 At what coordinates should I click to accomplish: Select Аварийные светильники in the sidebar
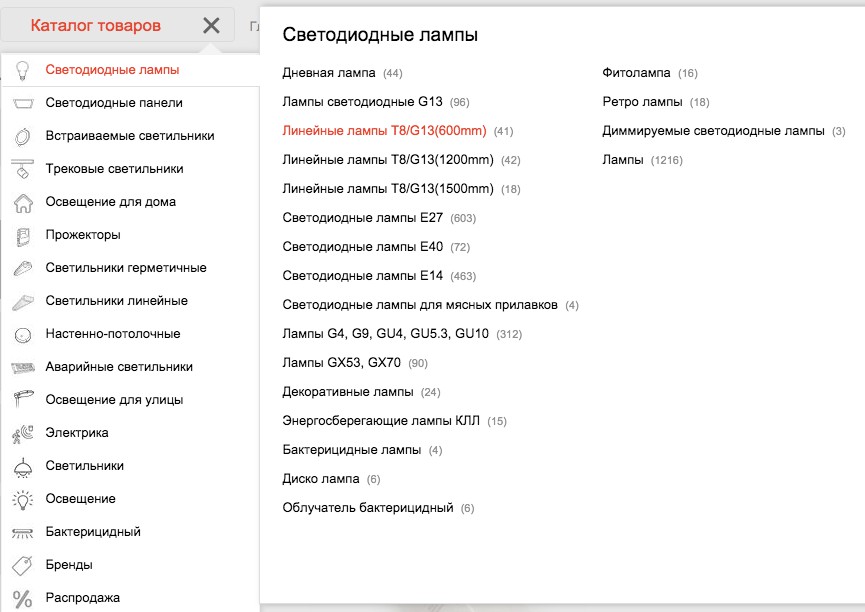[119, 367]
